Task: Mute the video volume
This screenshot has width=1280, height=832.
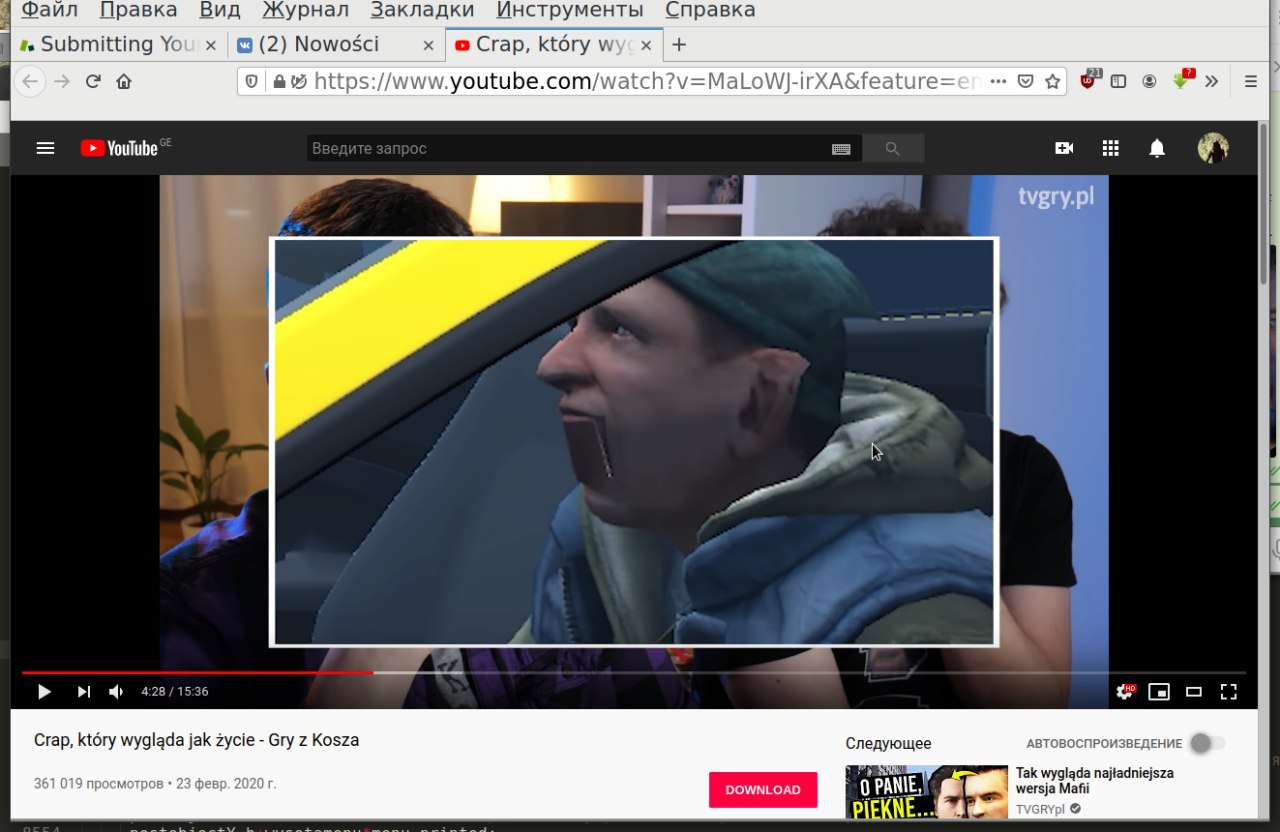Action: coord(116,691)
